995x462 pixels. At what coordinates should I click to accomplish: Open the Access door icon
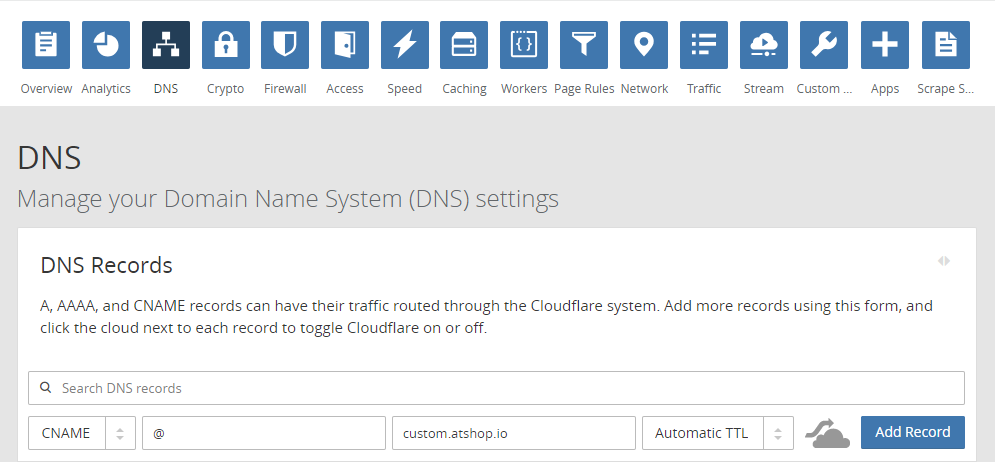[x=345, y=45]
